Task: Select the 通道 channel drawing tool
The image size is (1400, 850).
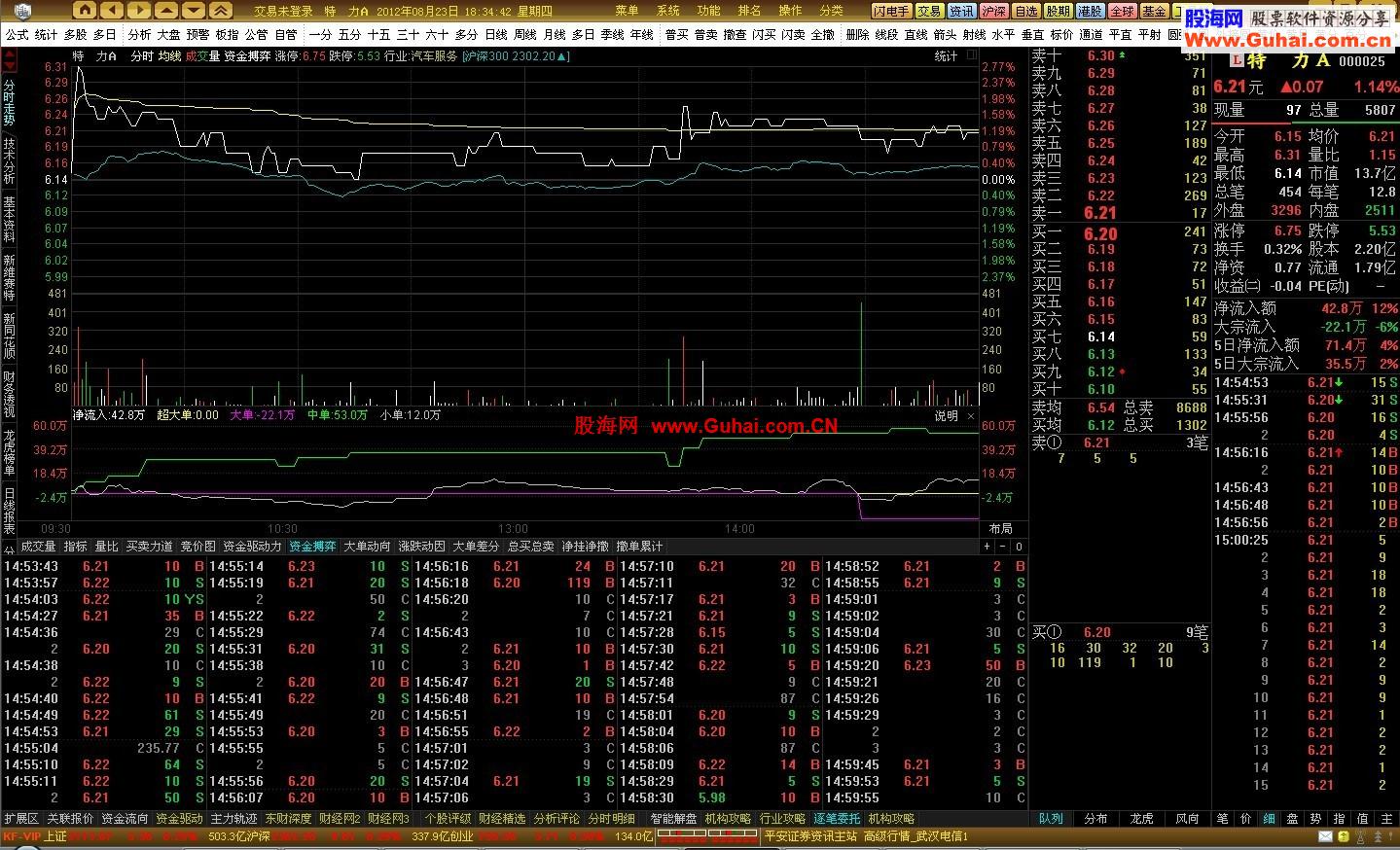Action: (1091, 34)
